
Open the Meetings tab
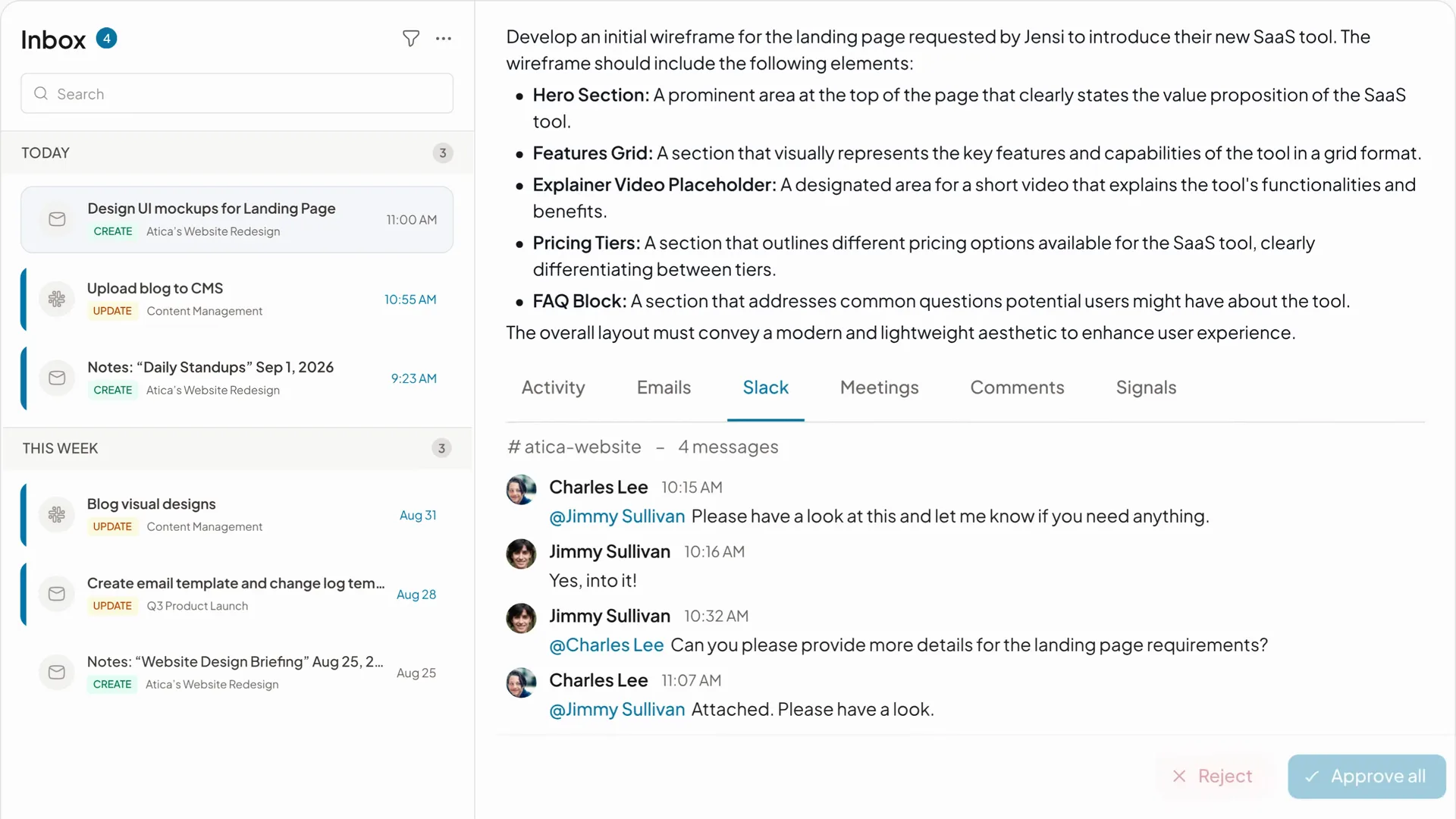pyautogui.click(x=879, y=388)
